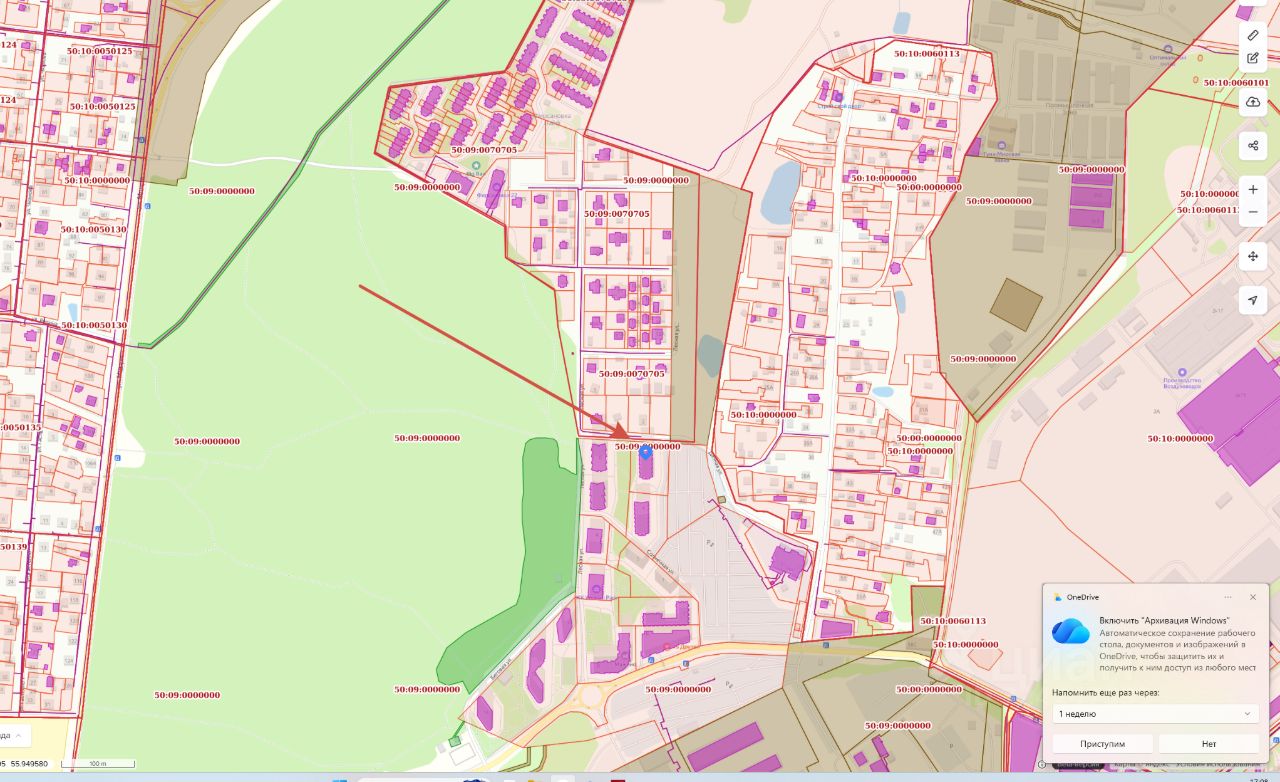Click the large OneDrive cloud logo
Image resolution: width=1280 pixels, height=782 pixels.
click(x=1070, y=631)
